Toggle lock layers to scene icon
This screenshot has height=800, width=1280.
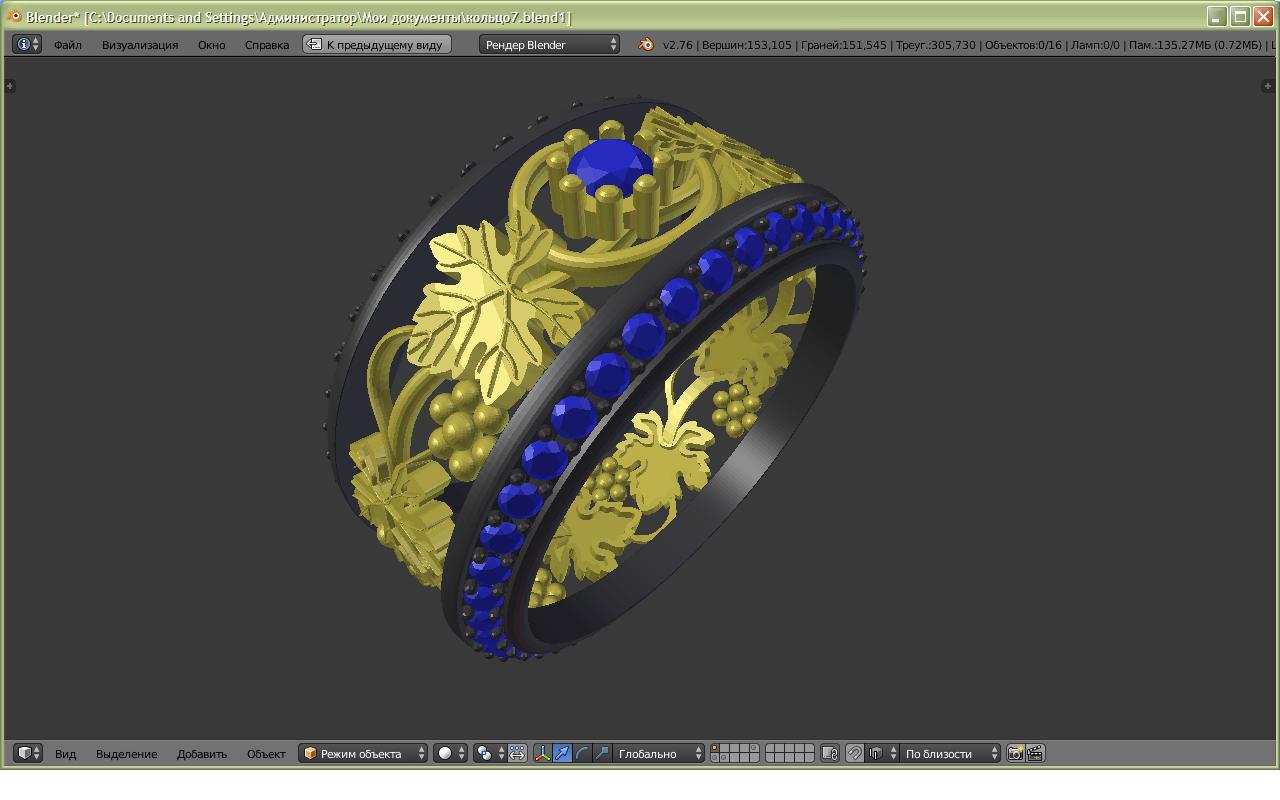830,753
